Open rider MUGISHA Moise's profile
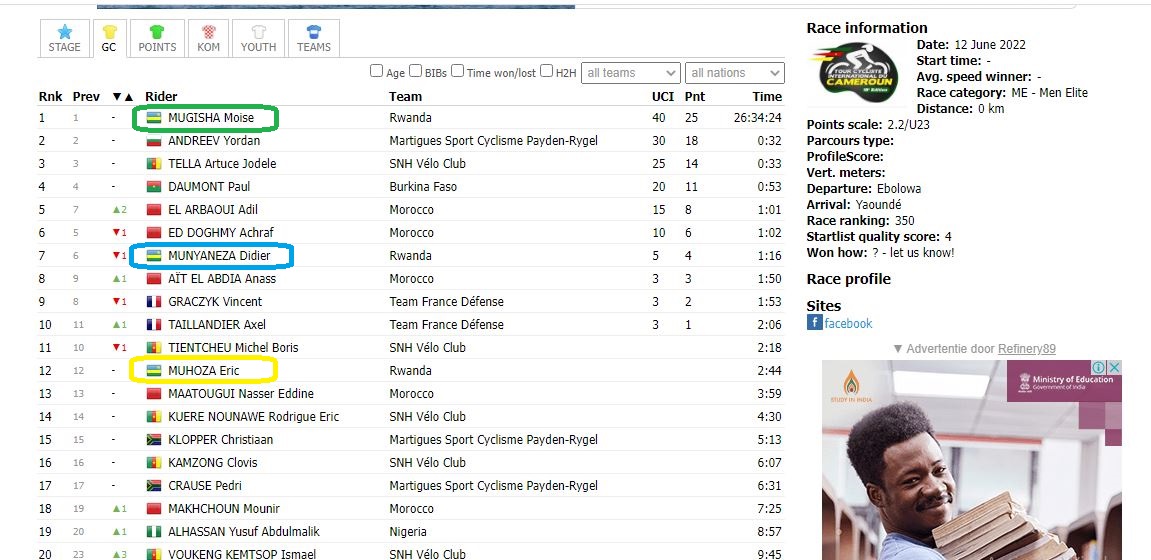 coord(210,118)
